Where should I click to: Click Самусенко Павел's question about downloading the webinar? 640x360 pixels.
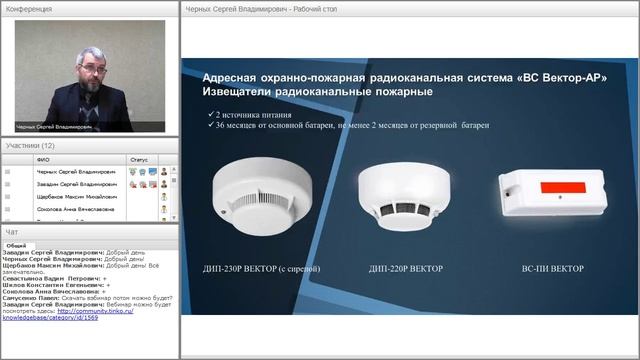click(x=87, y=298)
